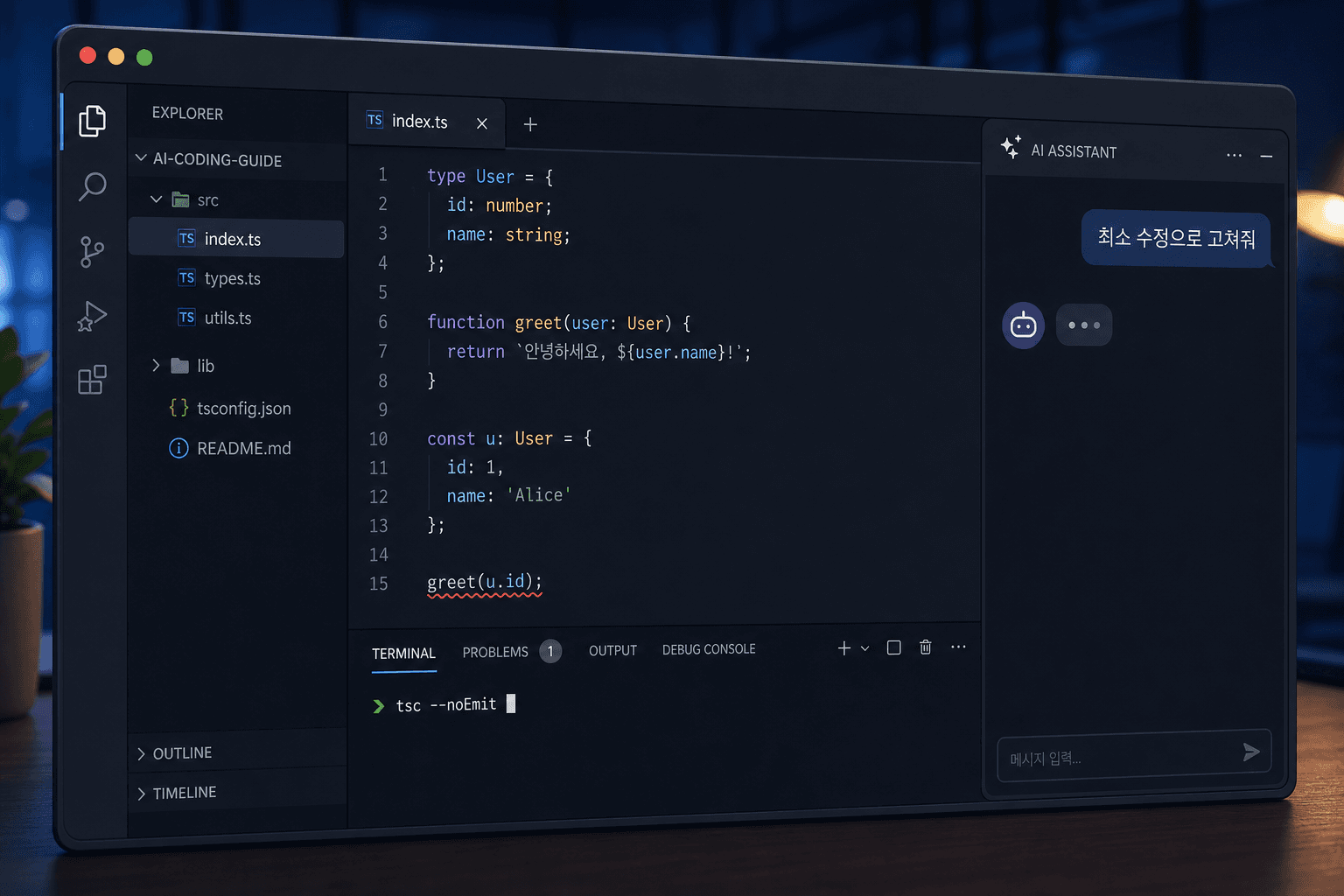Screen dimensions: 1344x896
Task: Create a new terminal with plus icon
Action: [844, 648]
